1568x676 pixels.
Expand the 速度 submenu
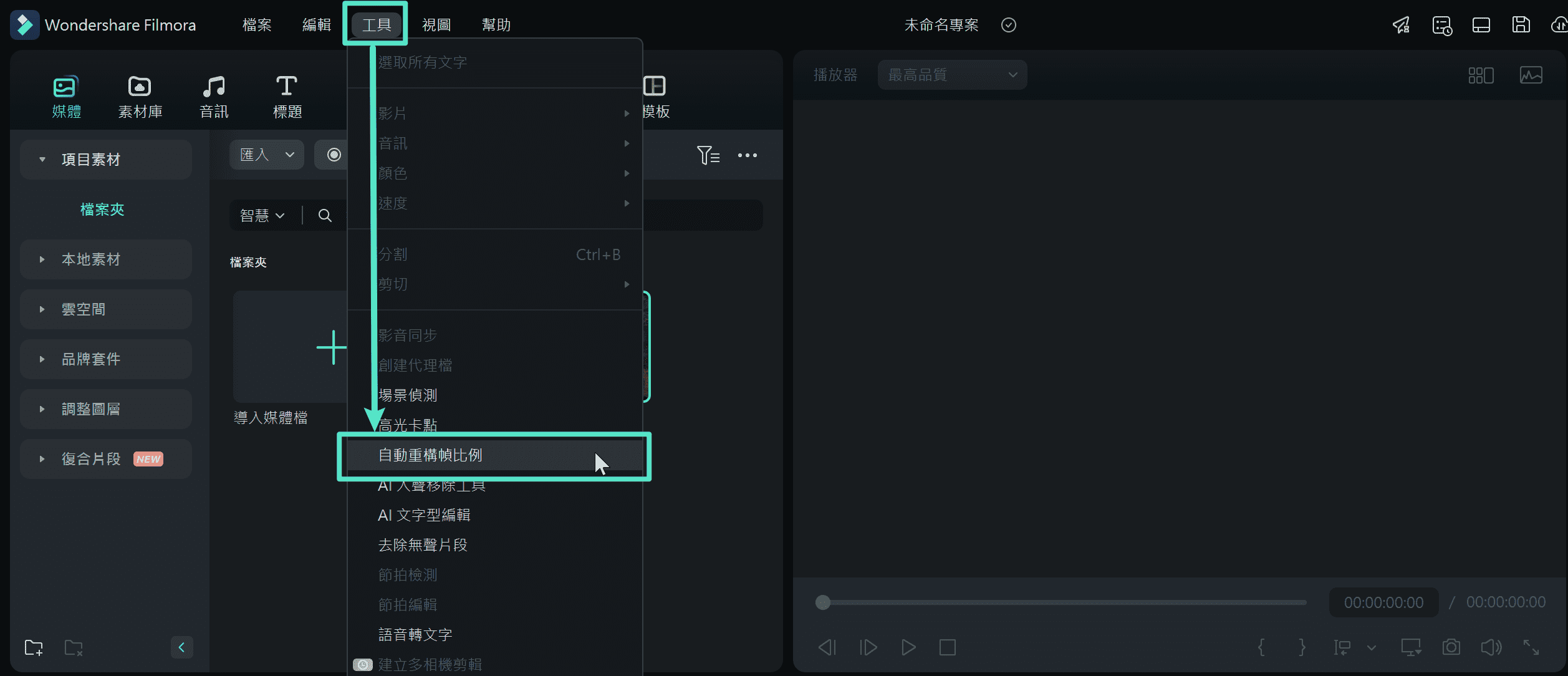tap(495, 203)
